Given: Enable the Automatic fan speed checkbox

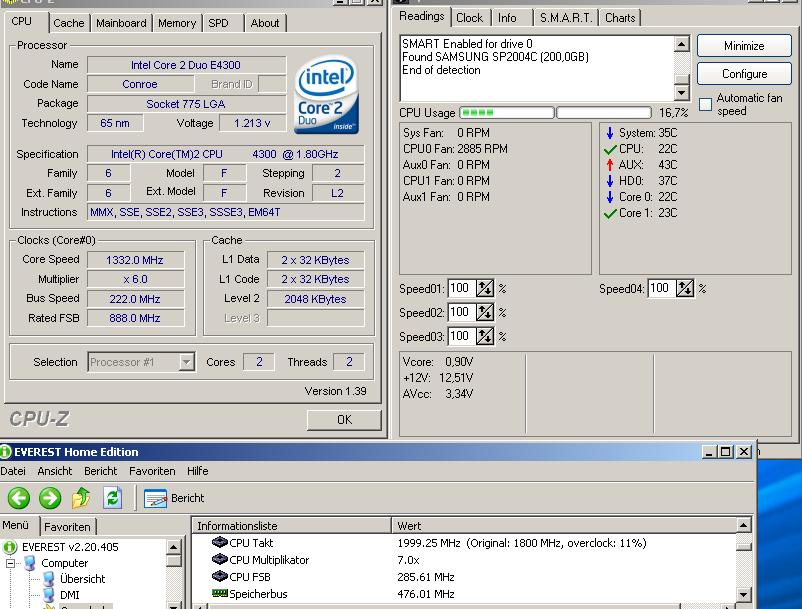Looking at the screenshot, I should [x=706, y=104].
